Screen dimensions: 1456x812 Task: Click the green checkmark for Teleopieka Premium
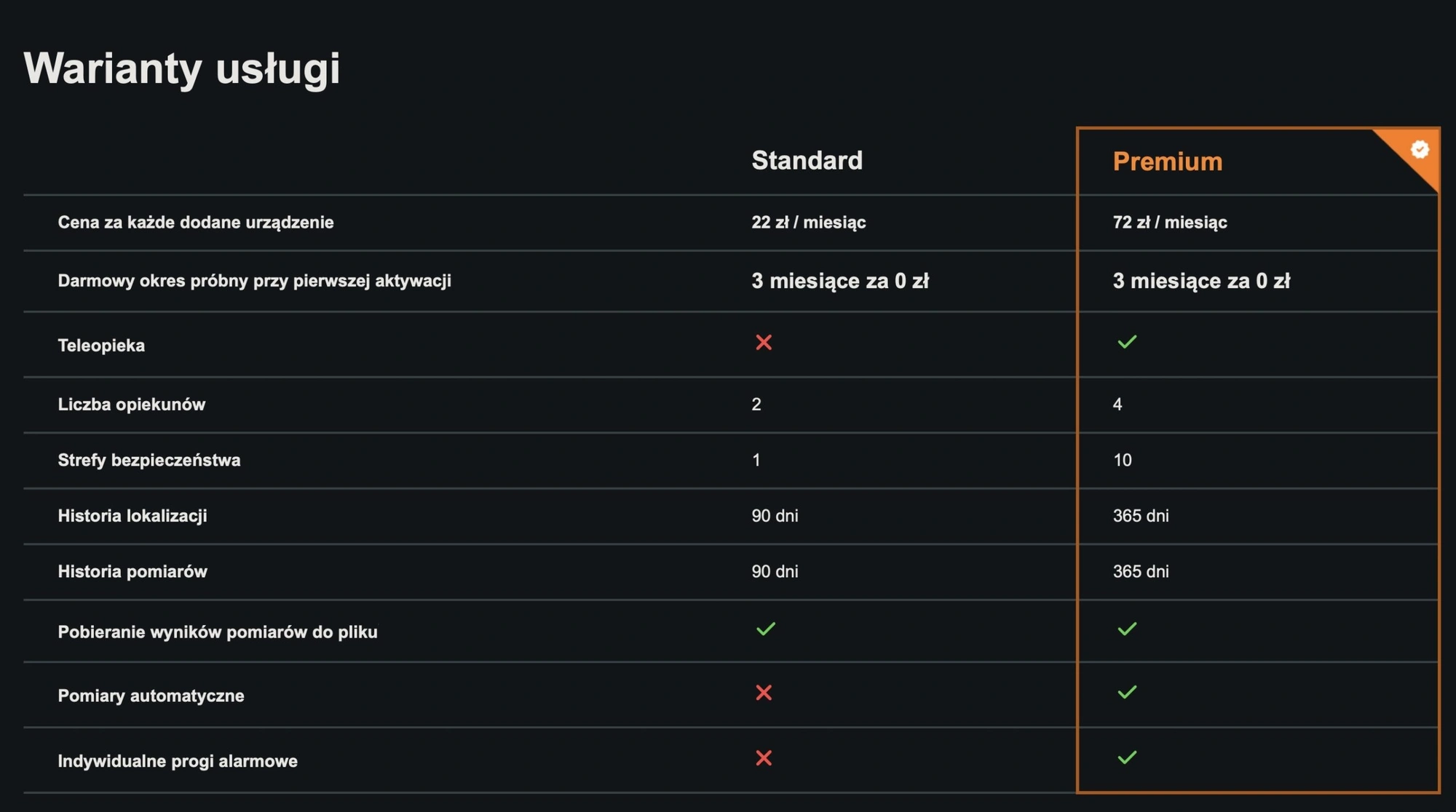pos(1127,342)
